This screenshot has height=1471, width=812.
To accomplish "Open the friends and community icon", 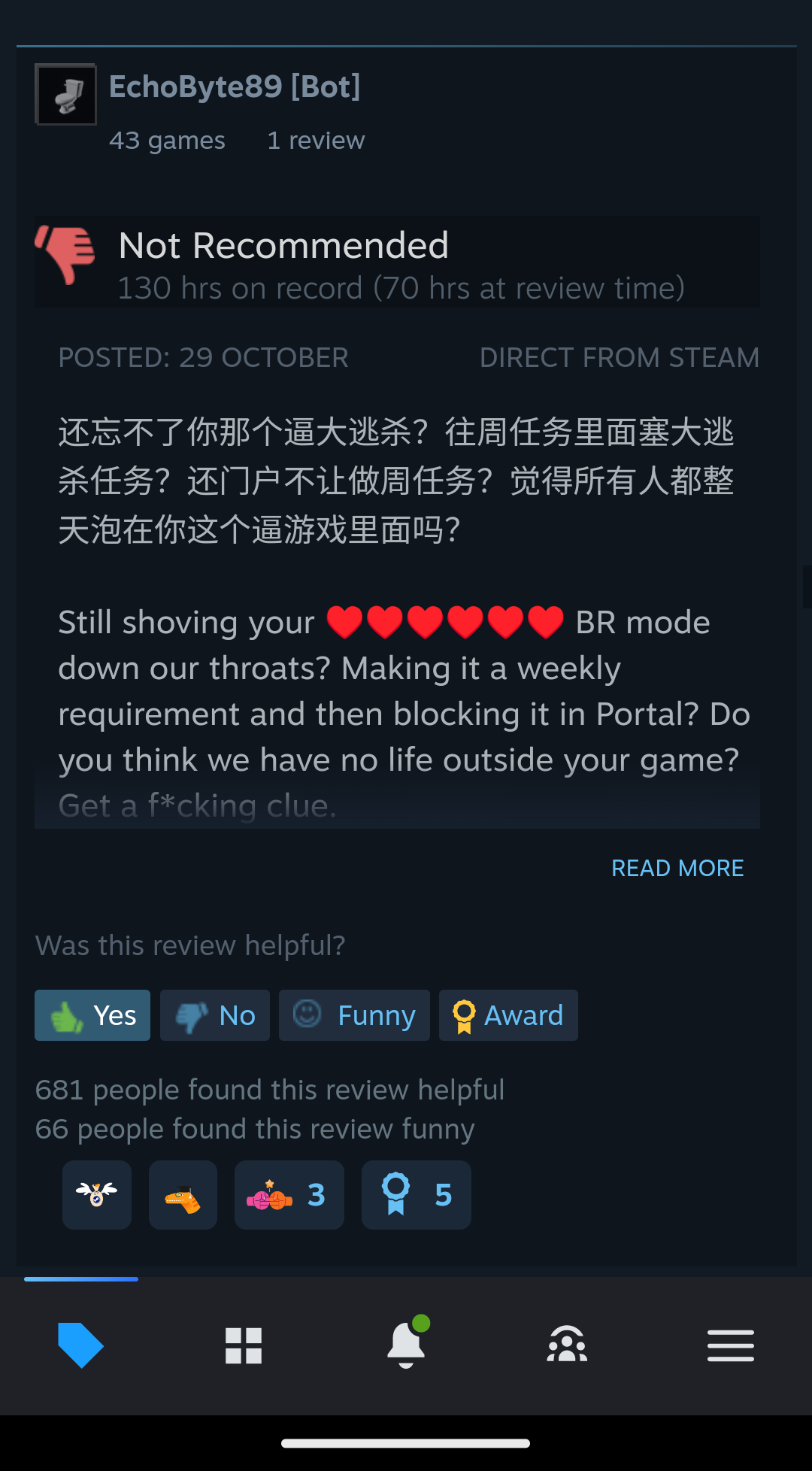I will coord(568,1345).
